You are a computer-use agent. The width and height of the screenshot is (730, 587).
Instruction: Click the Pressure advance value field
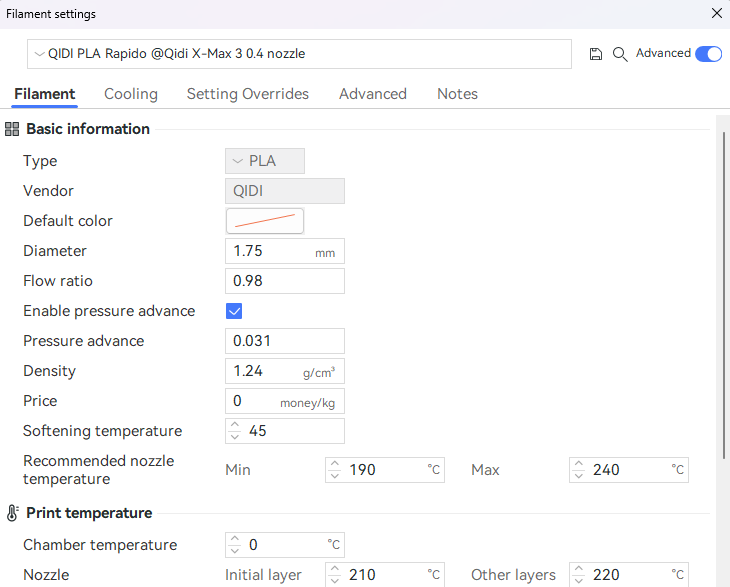tap(285, 341)
